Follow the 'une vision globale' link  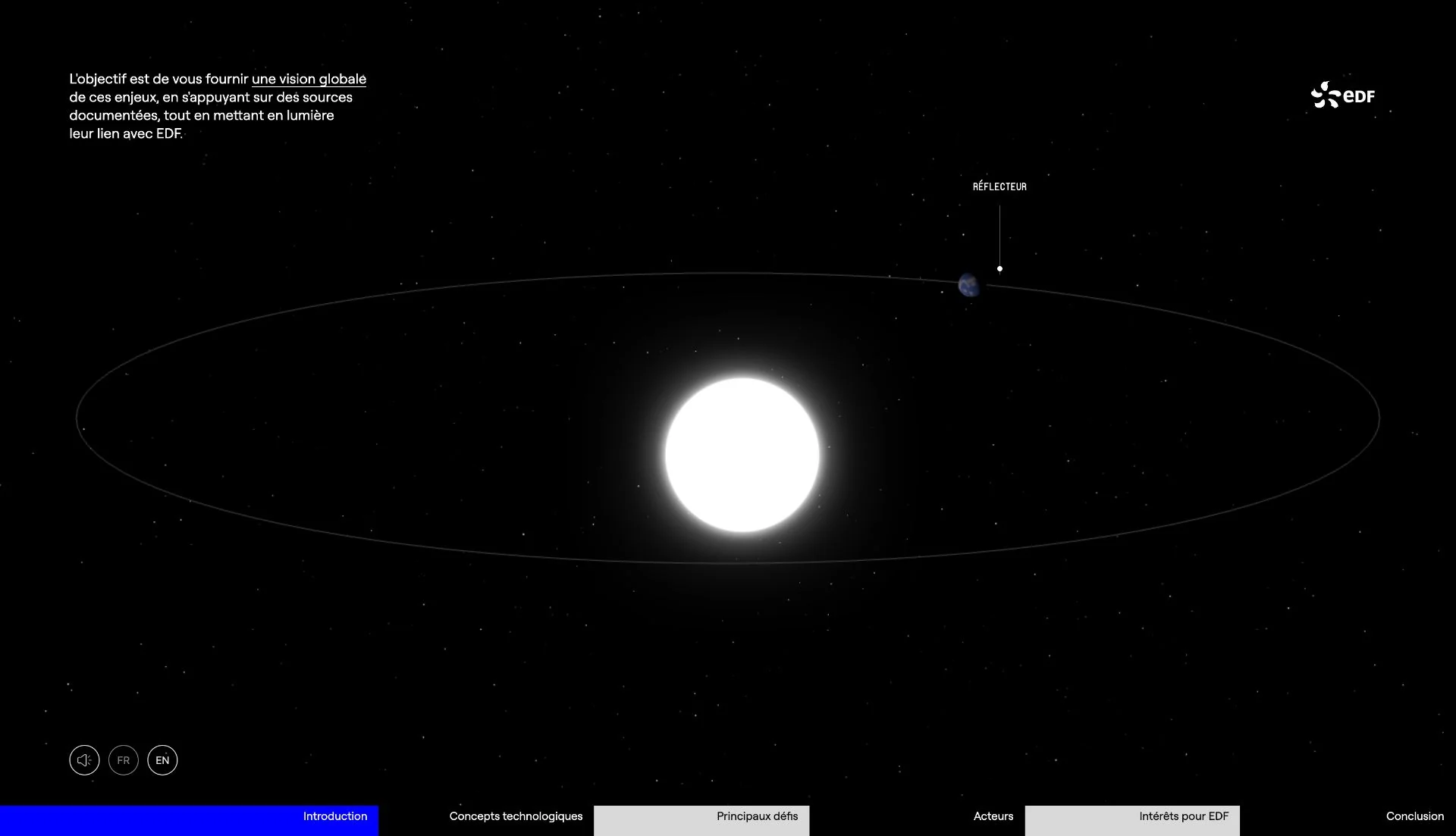(309, 79)
